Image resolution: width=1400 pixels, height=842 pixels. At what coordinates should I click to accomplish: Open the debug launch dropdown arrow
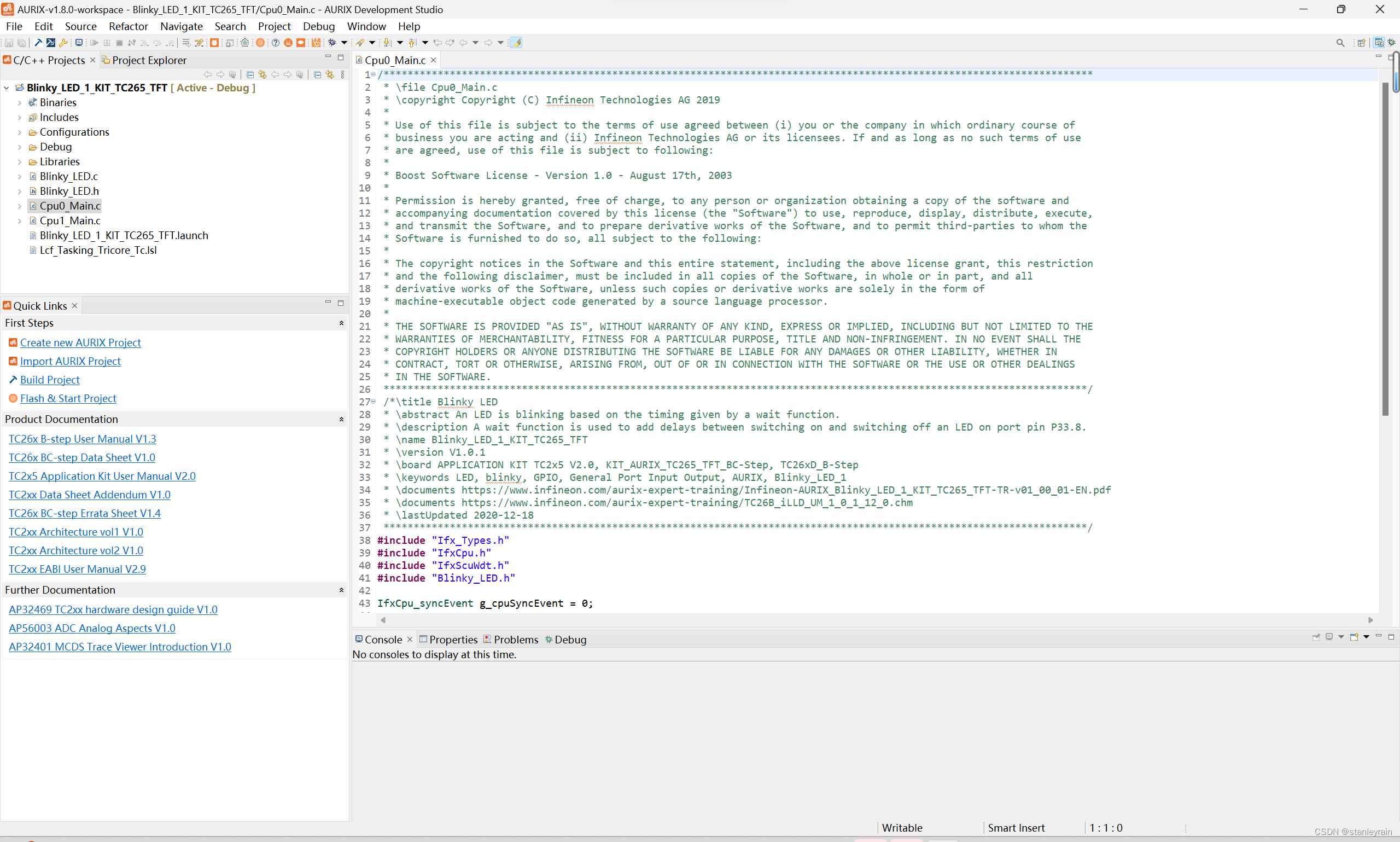click(344, 43)
